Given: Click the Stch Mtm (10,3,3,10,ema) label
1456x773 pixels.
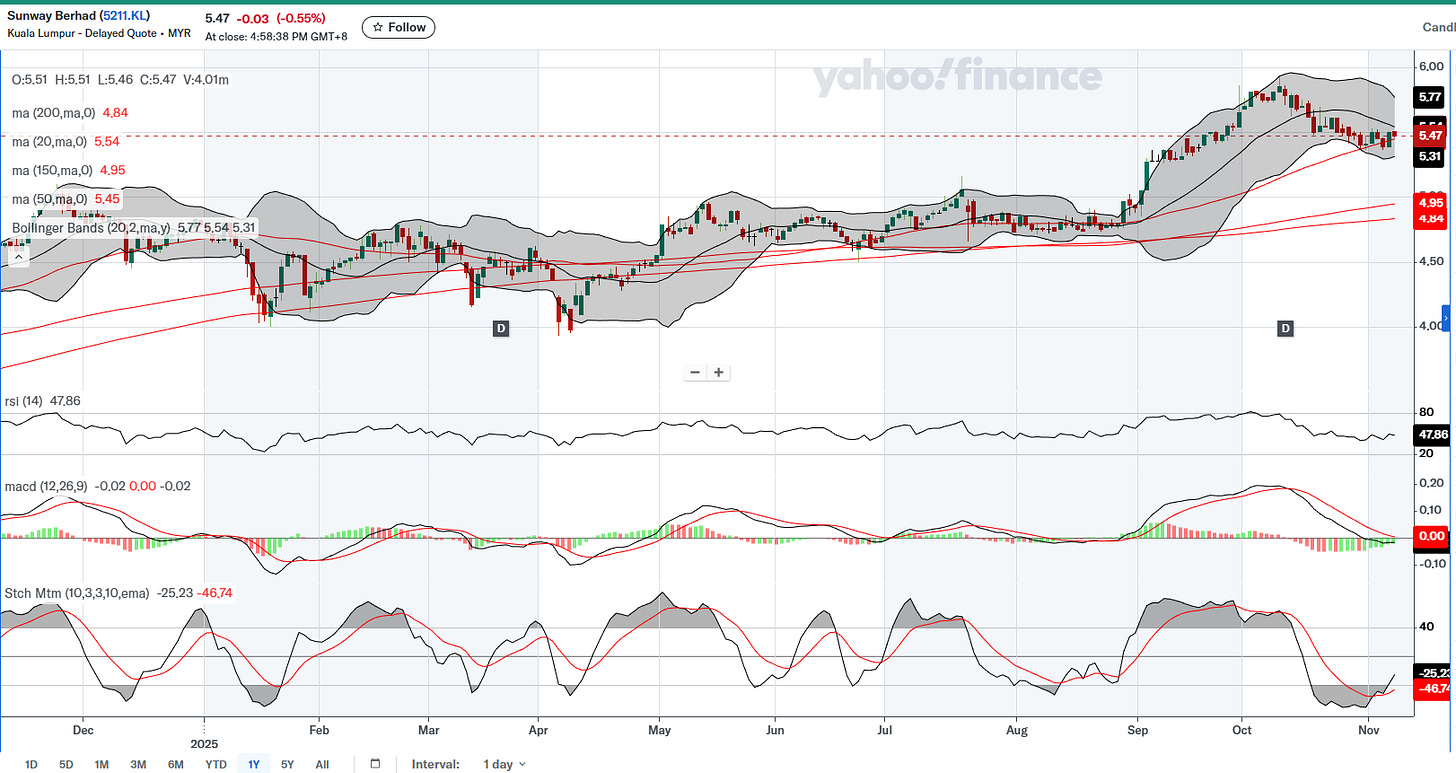Looking at the screenshot, I should (77, 593).
